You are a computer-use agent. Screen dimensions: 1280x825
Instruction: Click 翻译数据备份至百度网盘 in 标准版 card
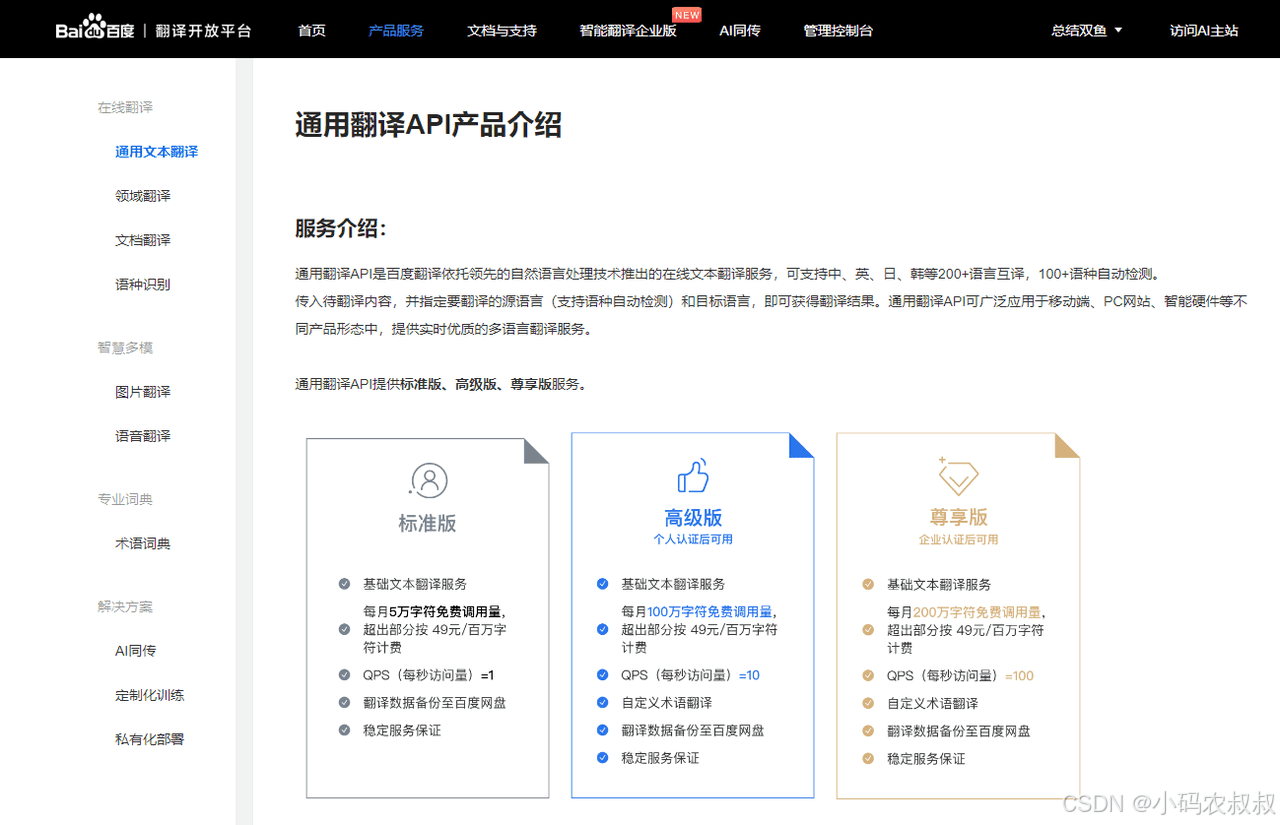(x=434, y=703)
